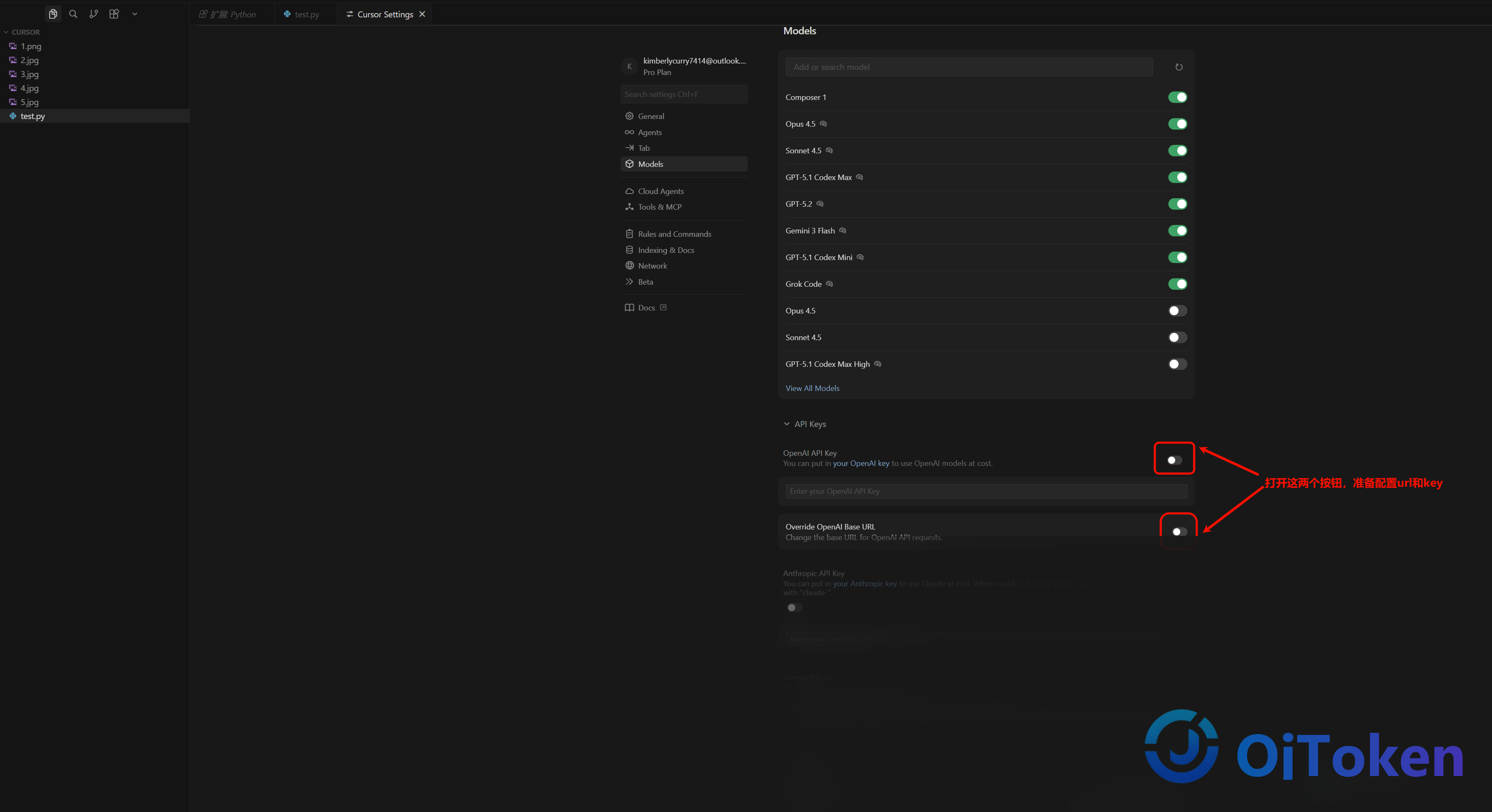Disable the GPT-5.2 model toggle
Screen dimensions: 1492x812
click(1177, 204)
